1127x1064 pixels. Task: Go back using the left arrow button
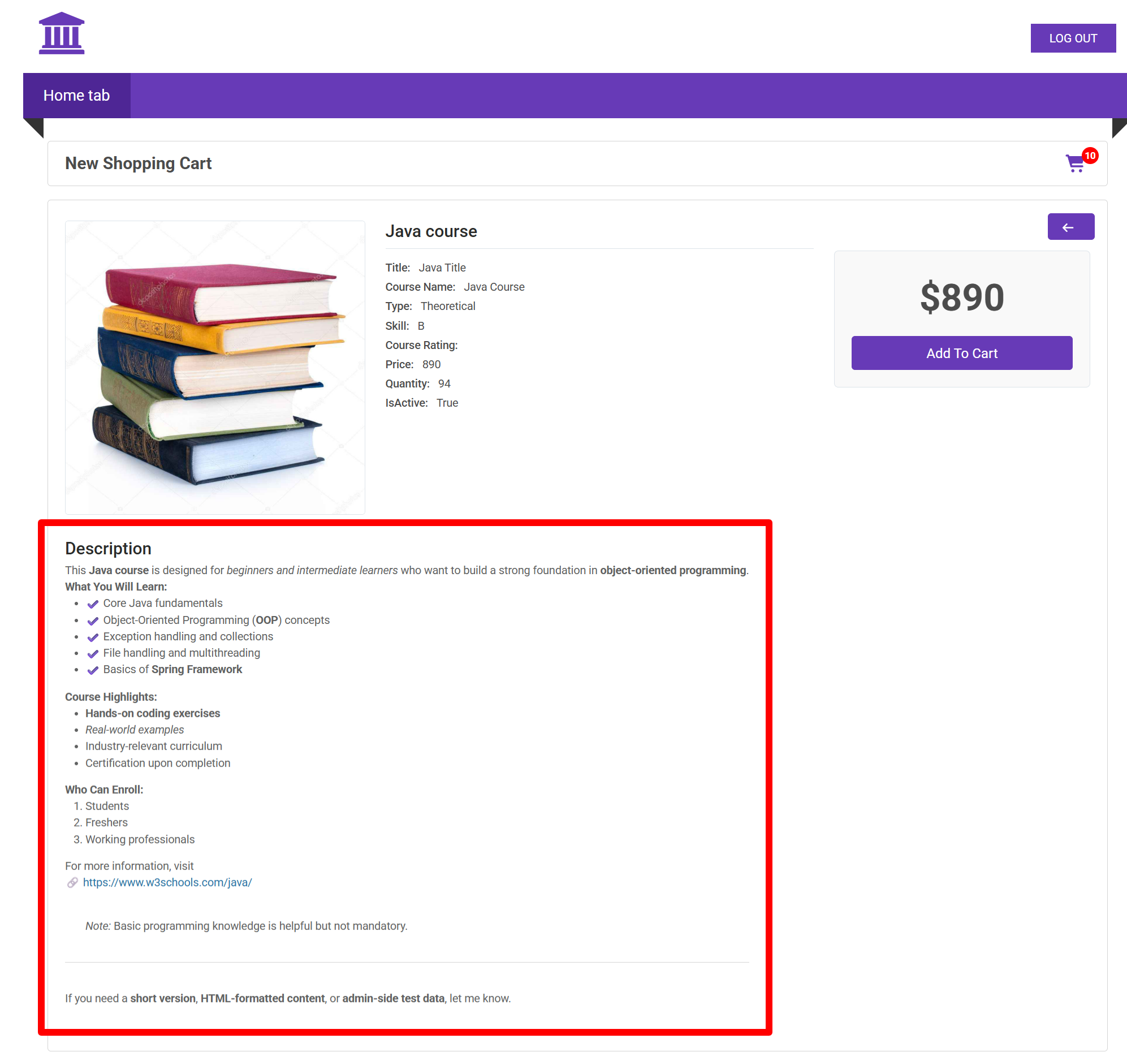pyautogui.click(x=1070, y=227)
